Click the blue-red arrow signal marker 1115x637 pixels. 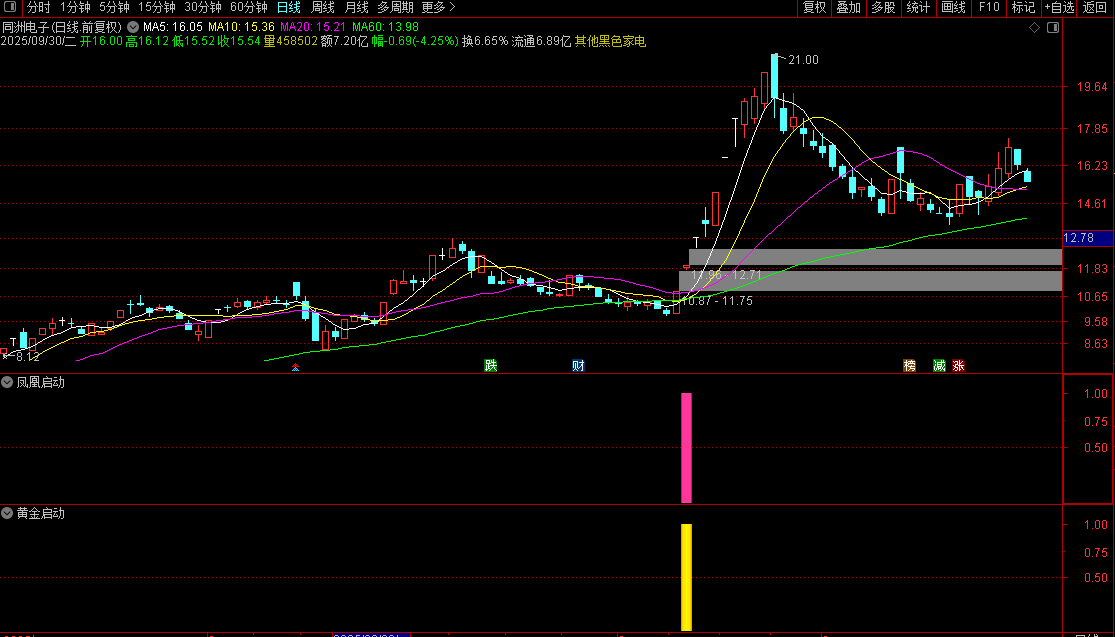tap(295, 367)
